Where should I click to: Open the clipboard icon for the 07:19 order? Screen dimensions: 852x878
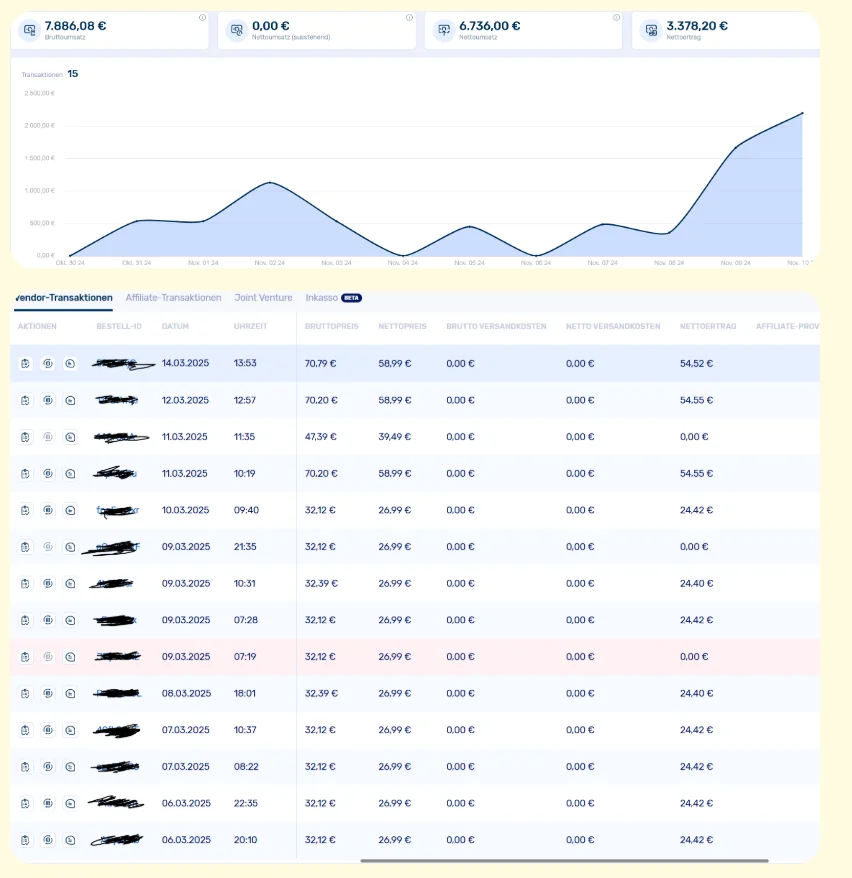[25, 657]
